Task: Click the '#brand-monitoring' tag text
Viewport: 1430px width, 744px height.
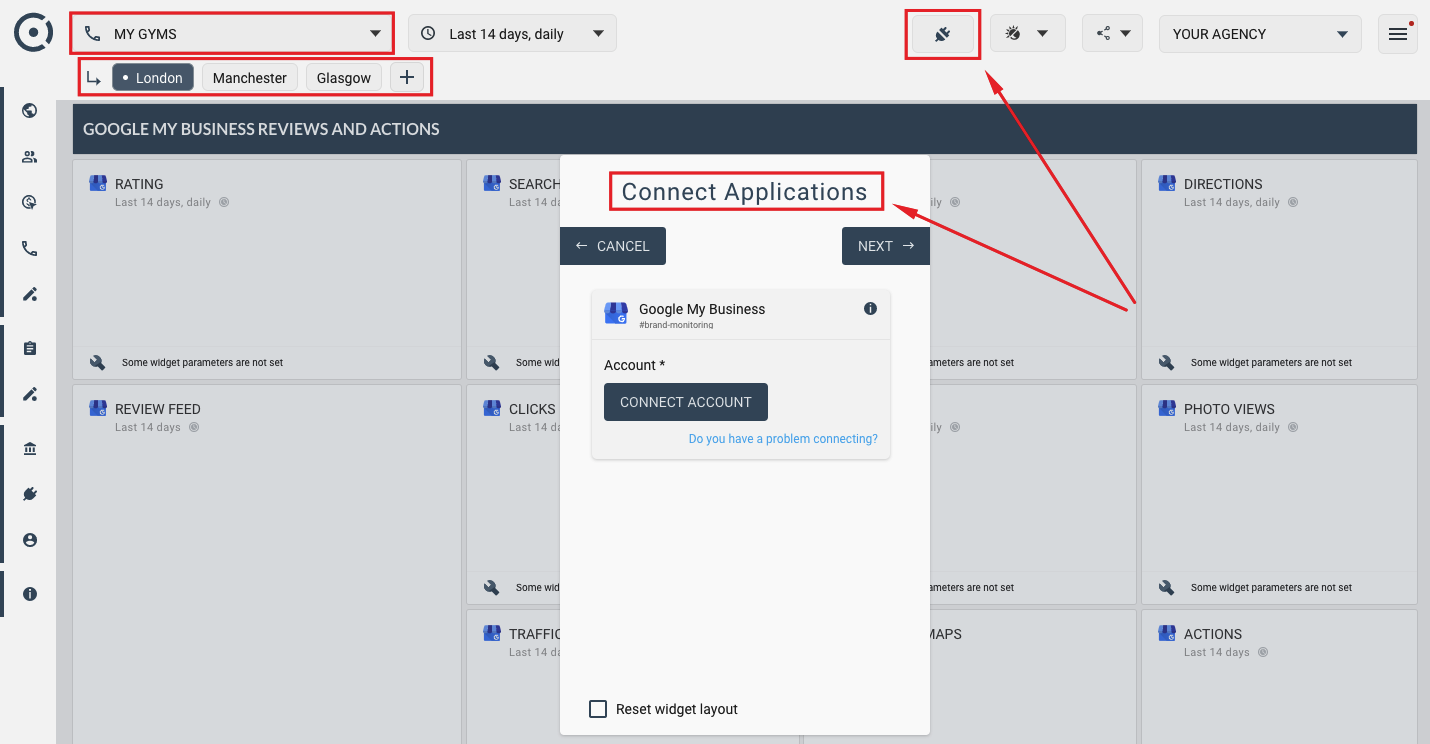Action: tap(676, 325)
